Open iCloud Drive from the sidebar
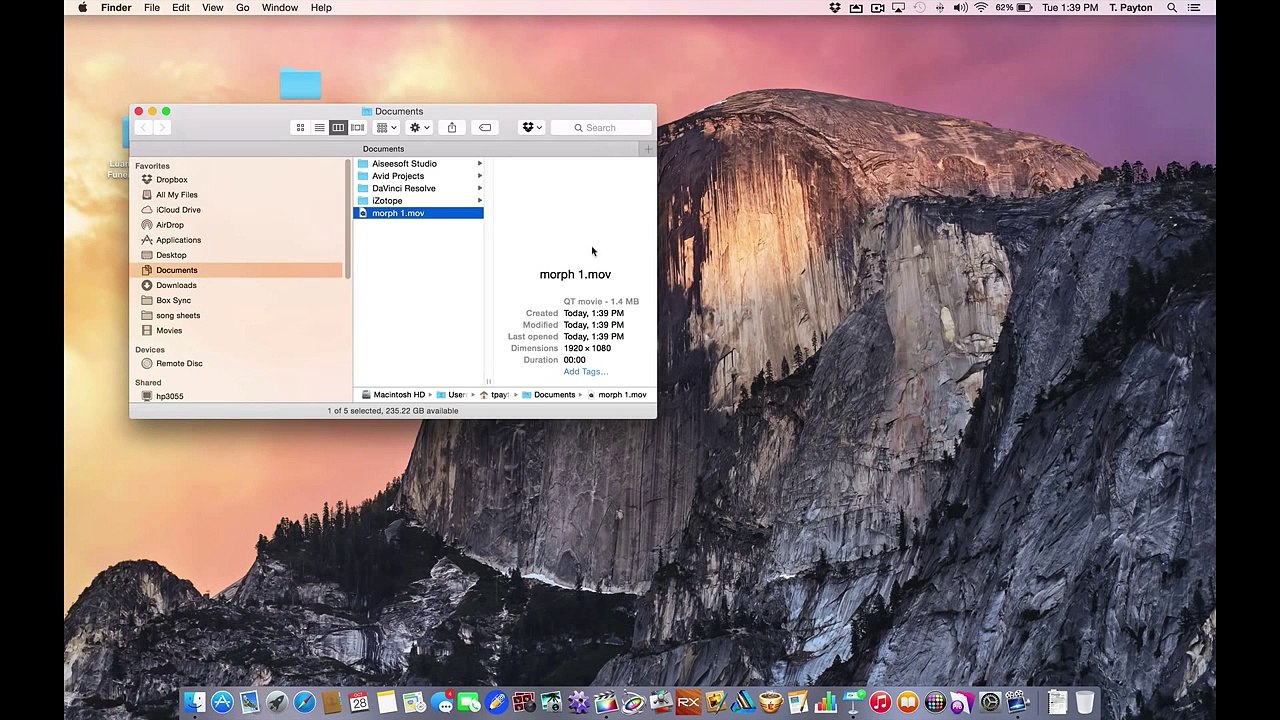Screen dimensions: 1280x720 point(178,210)
